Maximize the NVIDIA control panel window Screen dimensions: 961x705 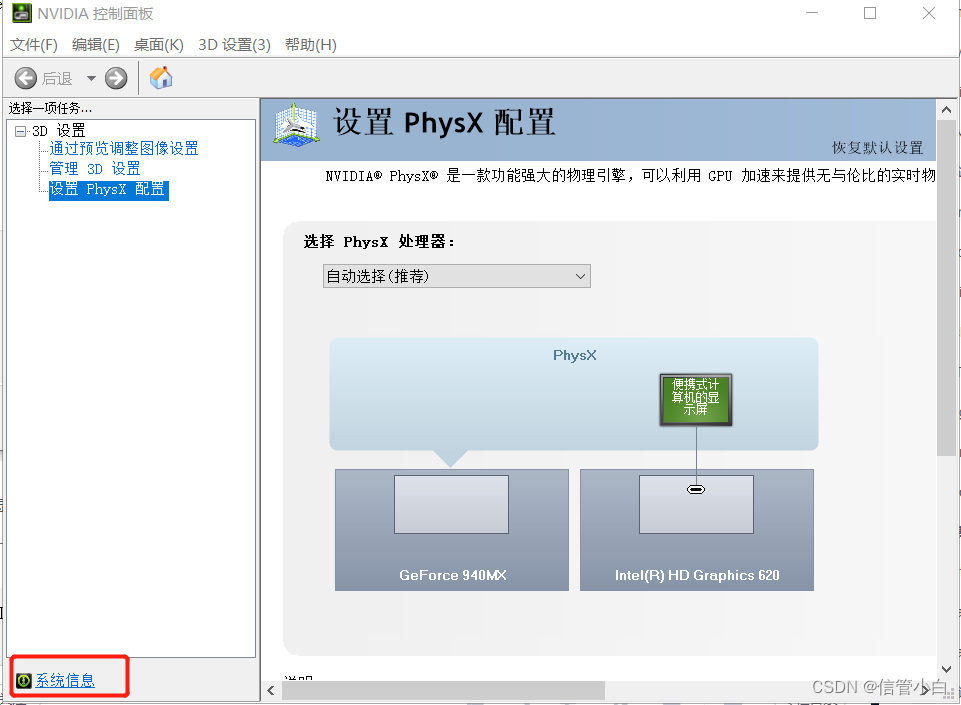[870, 13]
